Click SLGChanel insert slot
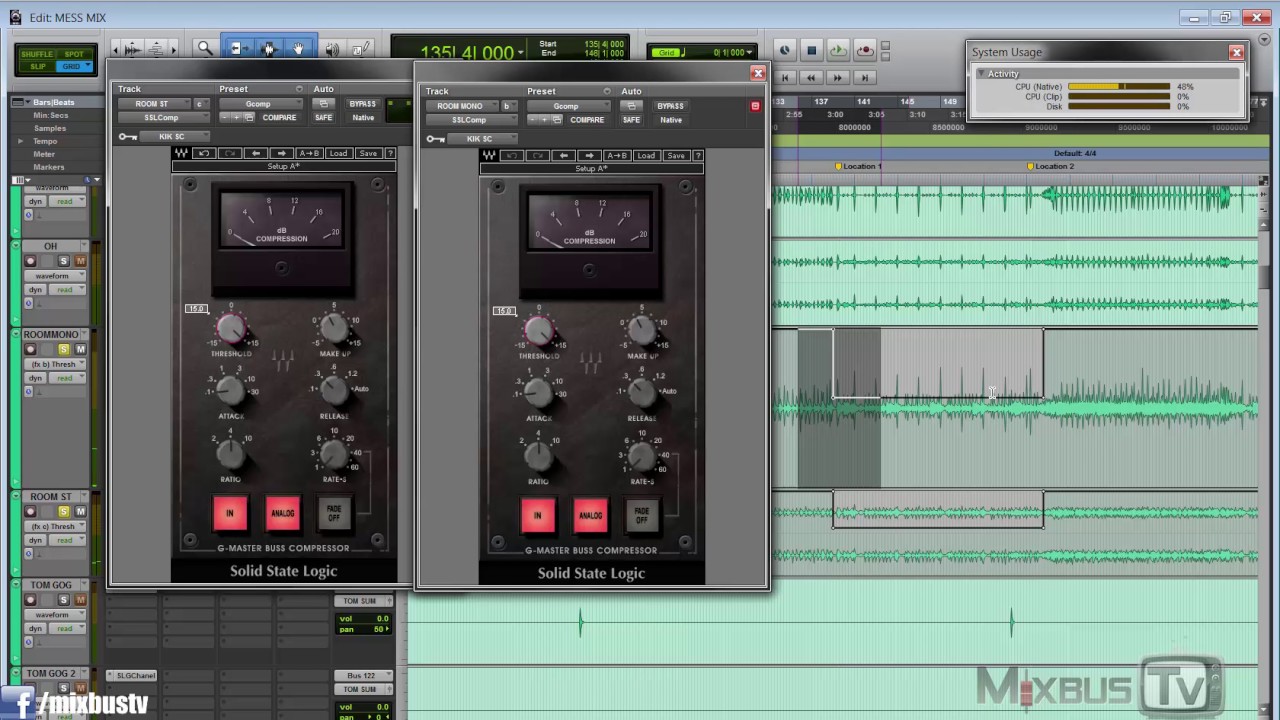 (131, 675)
